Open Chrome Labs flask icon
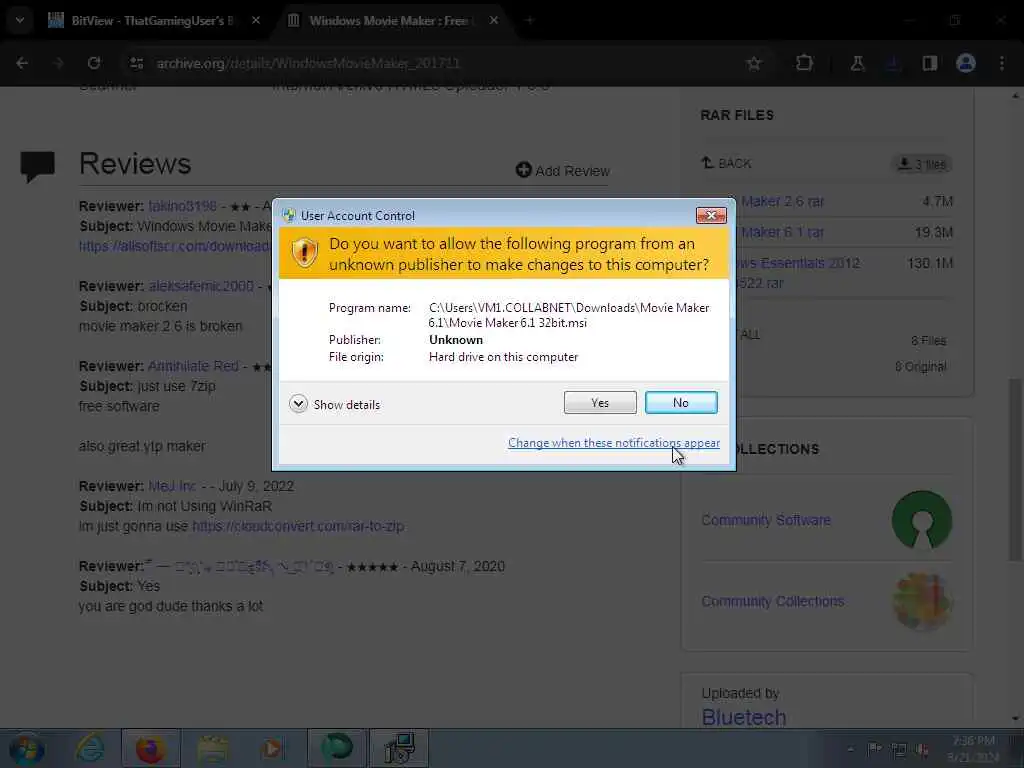This screenshot has width=1024, height=768. [x=857, y=63]
